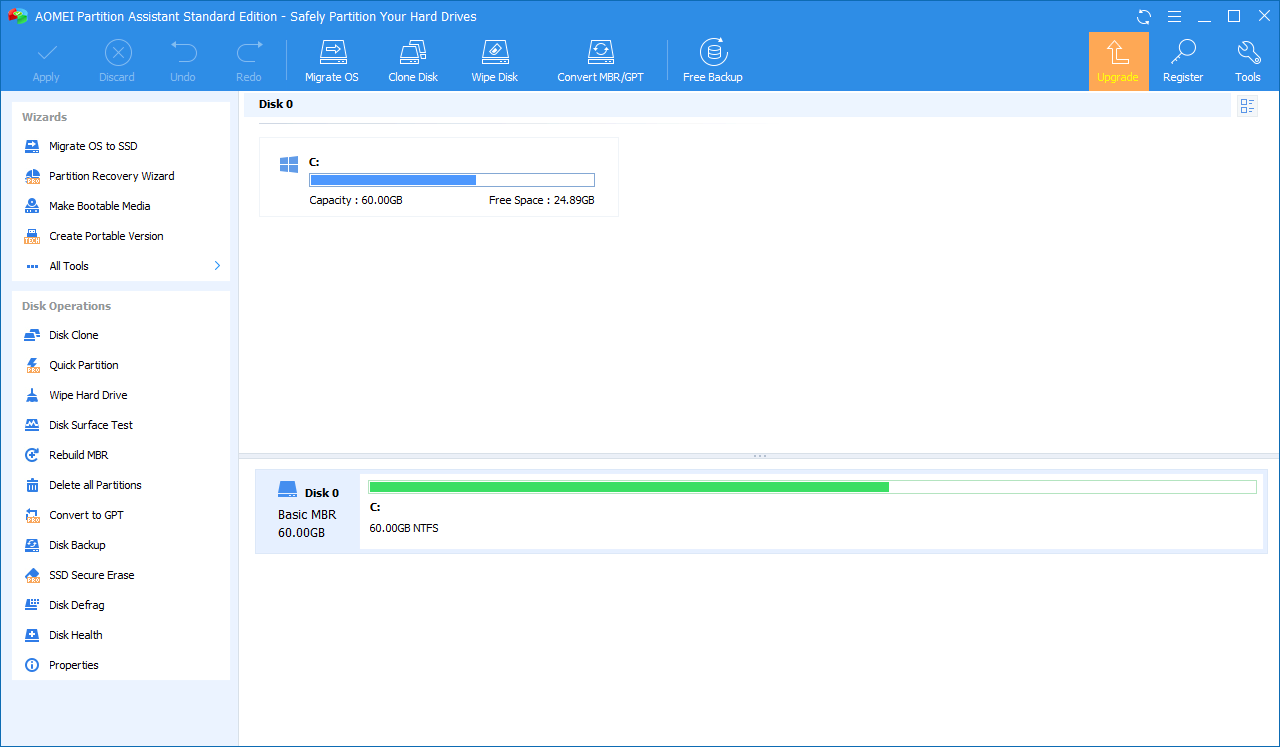Click 'Free Space : 24.89GB' text

tap(542, 200)
